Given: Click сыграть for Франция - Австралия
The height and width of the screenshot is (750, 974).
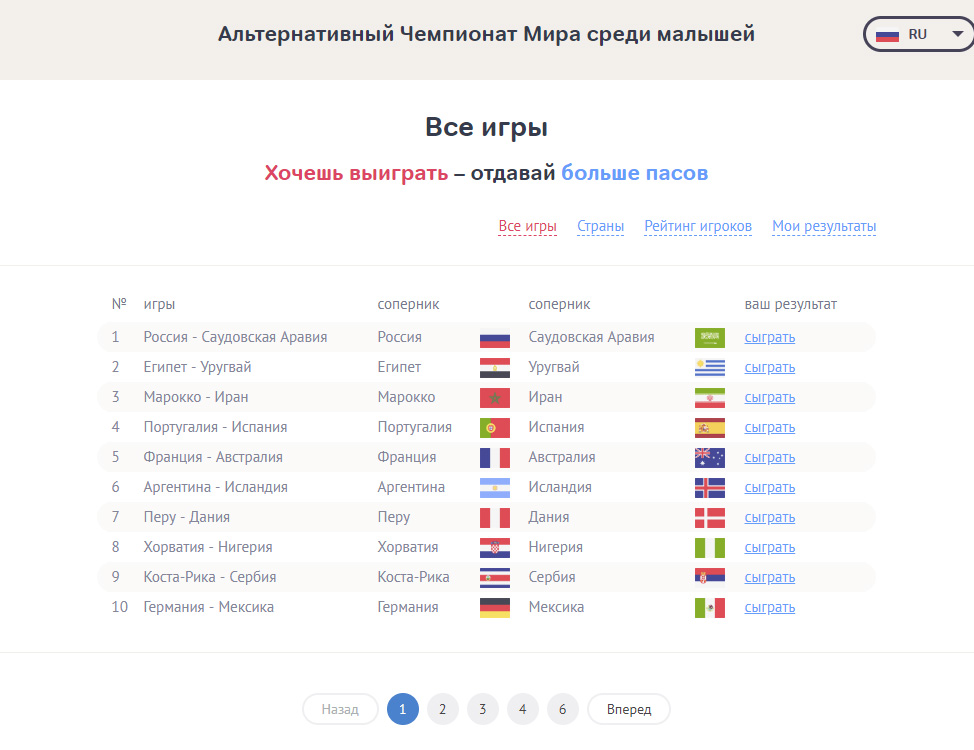Looking at the screenshot, I should click(x=770, y=457).
